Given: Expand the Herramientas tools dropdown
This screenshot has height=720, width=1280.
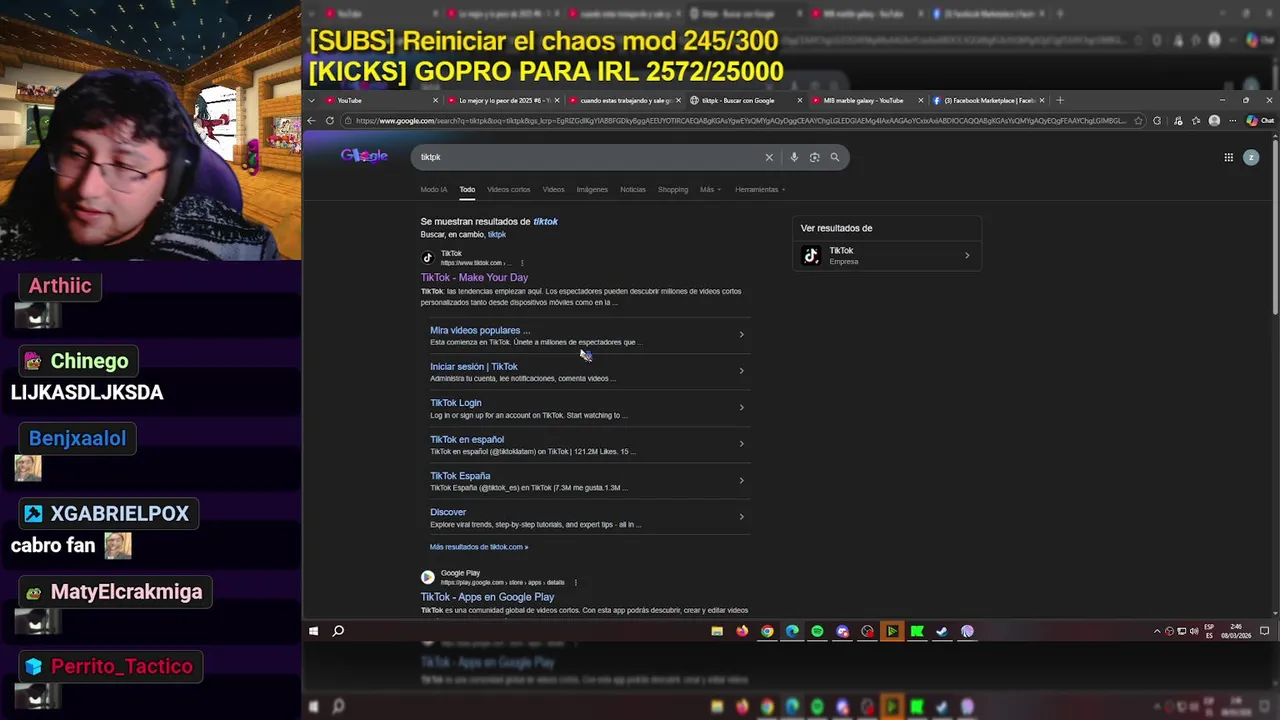Looking at the screenshot, I should coord(760,189).
